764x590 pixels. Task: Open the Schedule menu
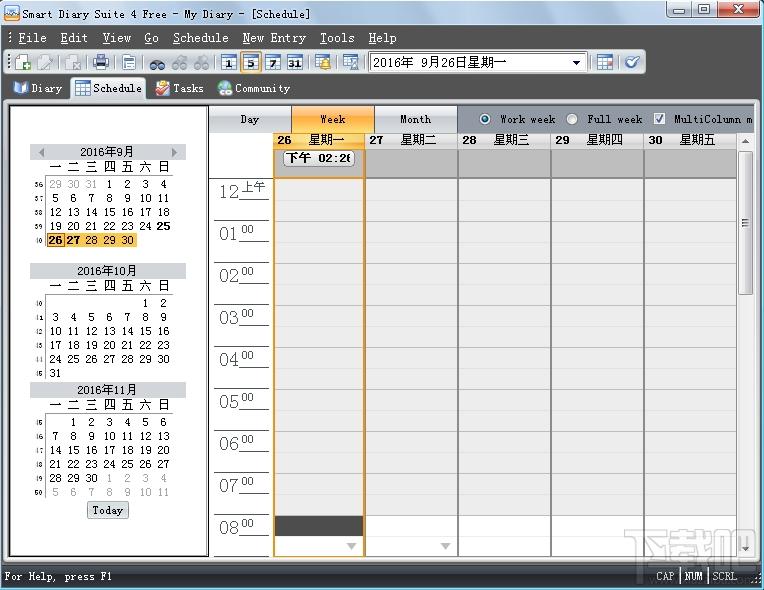click(201, 38)
